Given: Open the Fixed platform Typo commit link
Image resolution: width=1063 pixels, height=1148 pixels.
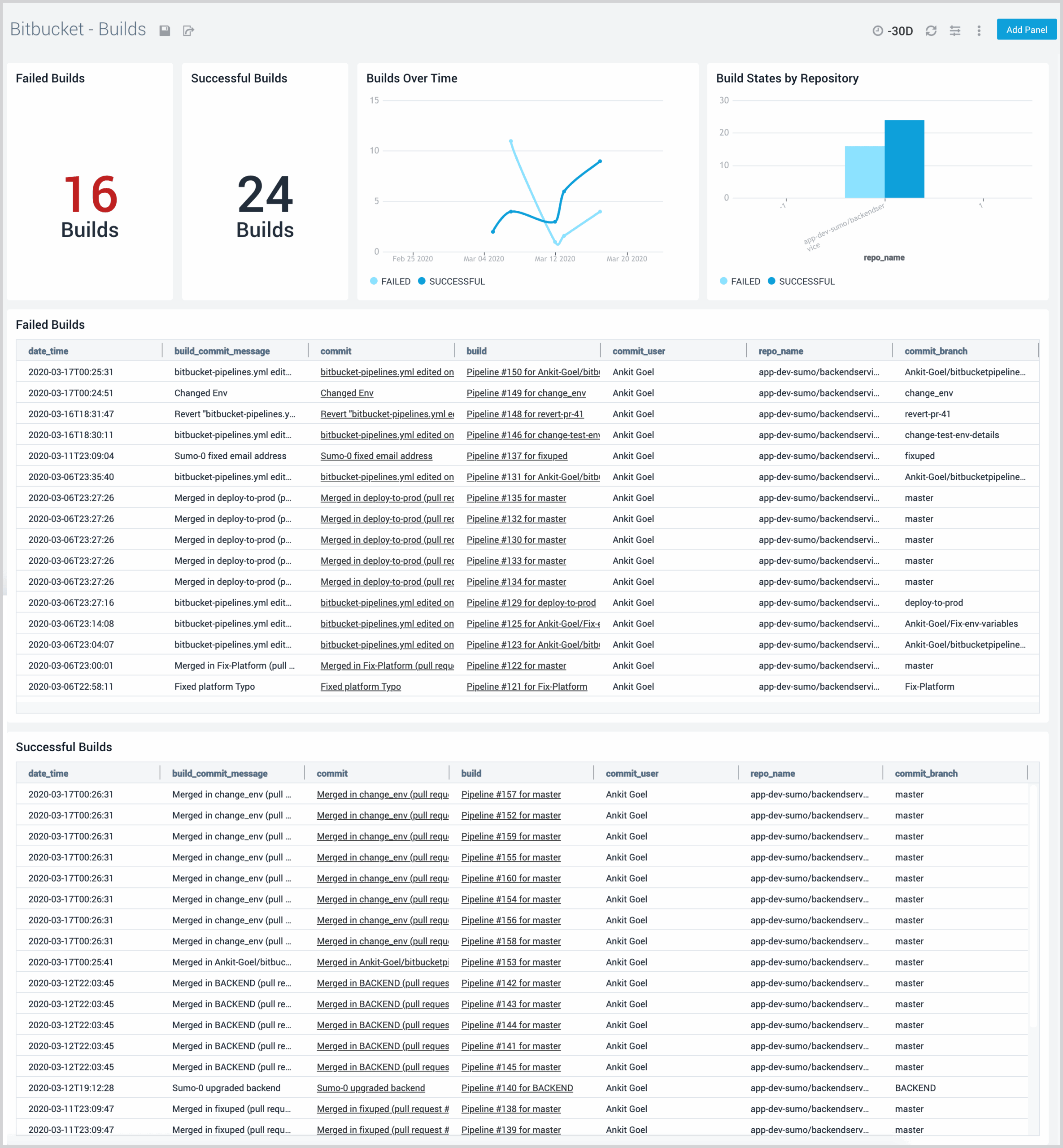Looking at the screenshot, I should 360,686.
